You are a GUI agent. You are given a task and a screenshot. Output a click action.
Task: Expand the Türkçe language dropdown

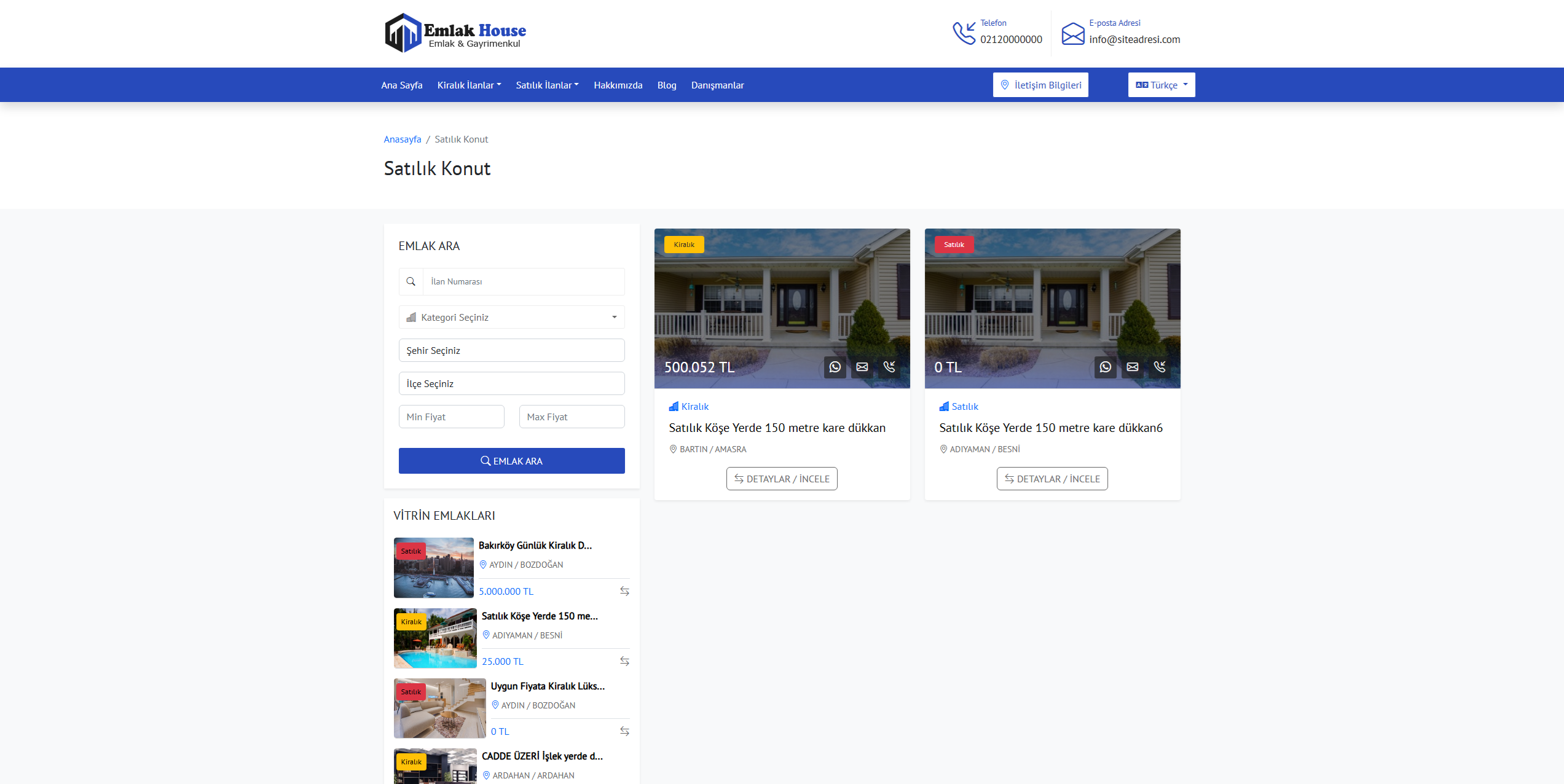[x=1161, y=85]
